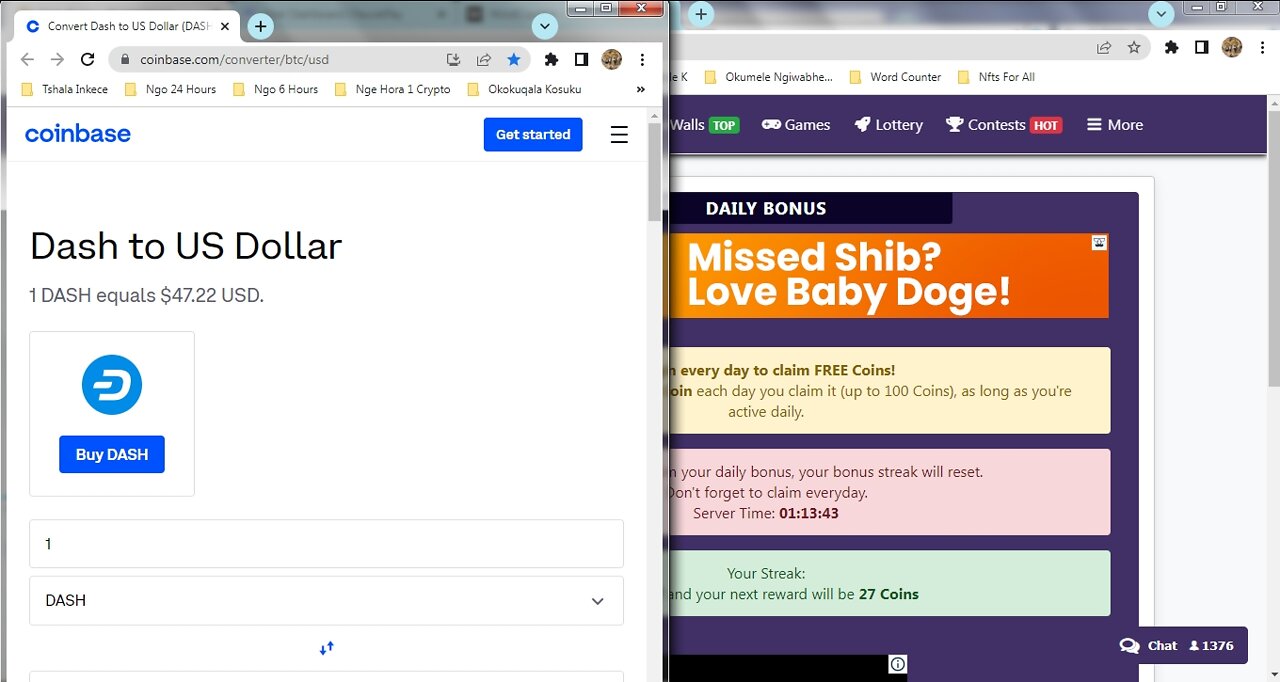
Task: Click the 1 DASH equals $47.22 USD text
Action: [x=147, y=296]
